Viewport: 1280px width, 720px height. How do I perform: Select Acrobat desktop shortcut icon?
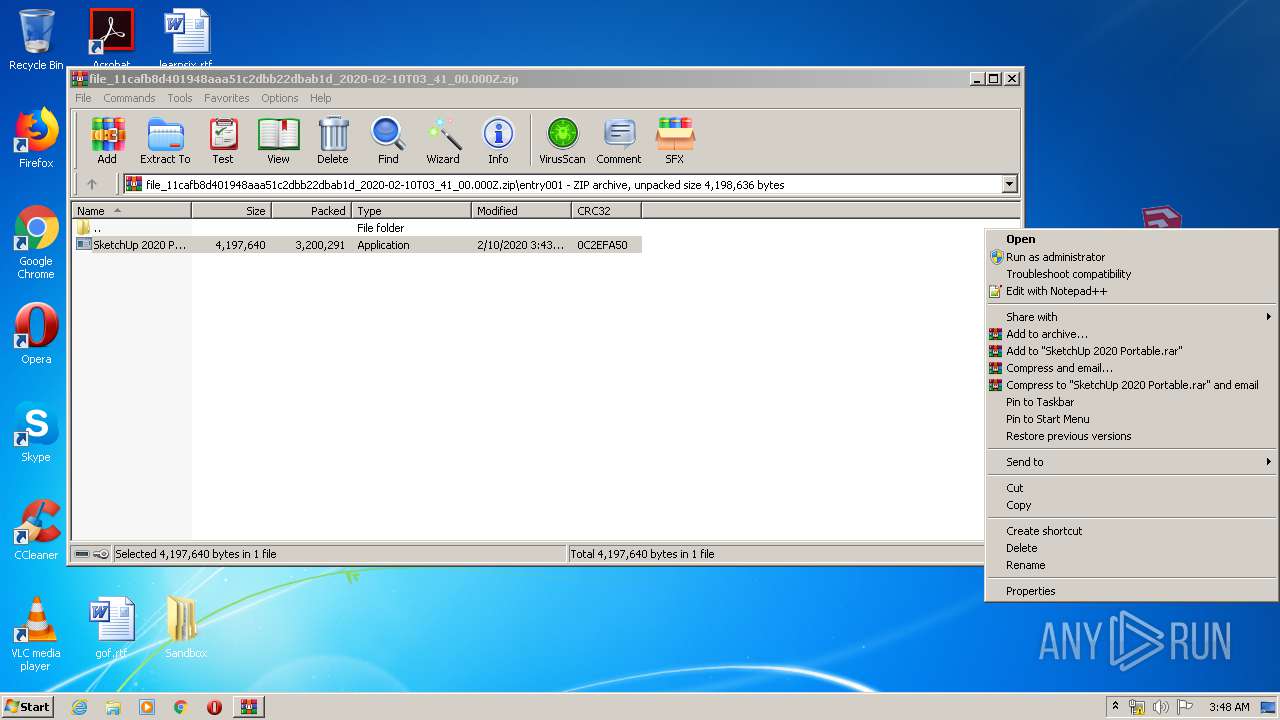111,36
